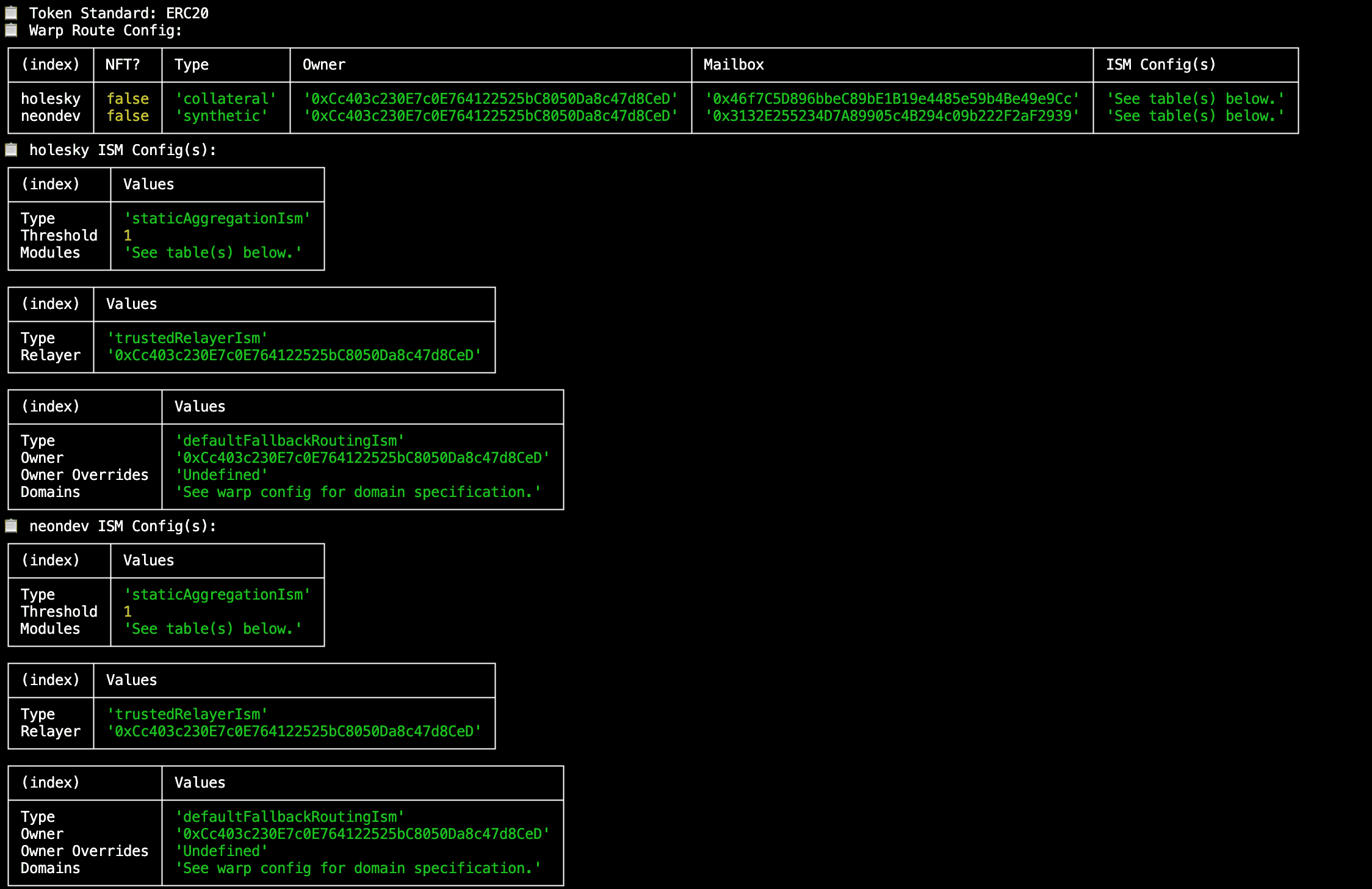Click 'defaultFallbackRoutingIsm' in the neondev section

(x=290, y=817)
